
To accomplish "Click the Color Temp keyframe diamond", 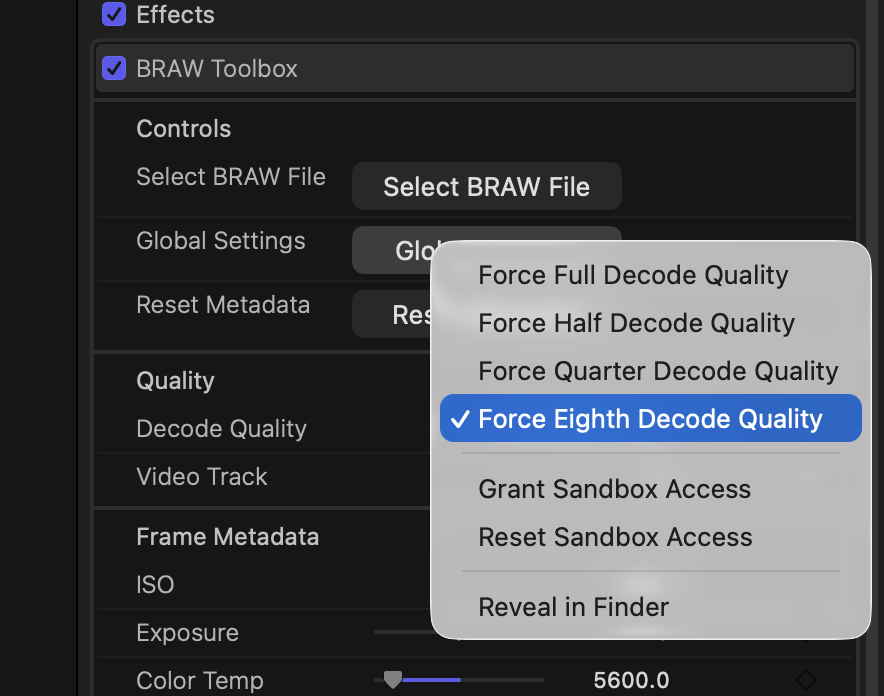I will tap(805, 680).
